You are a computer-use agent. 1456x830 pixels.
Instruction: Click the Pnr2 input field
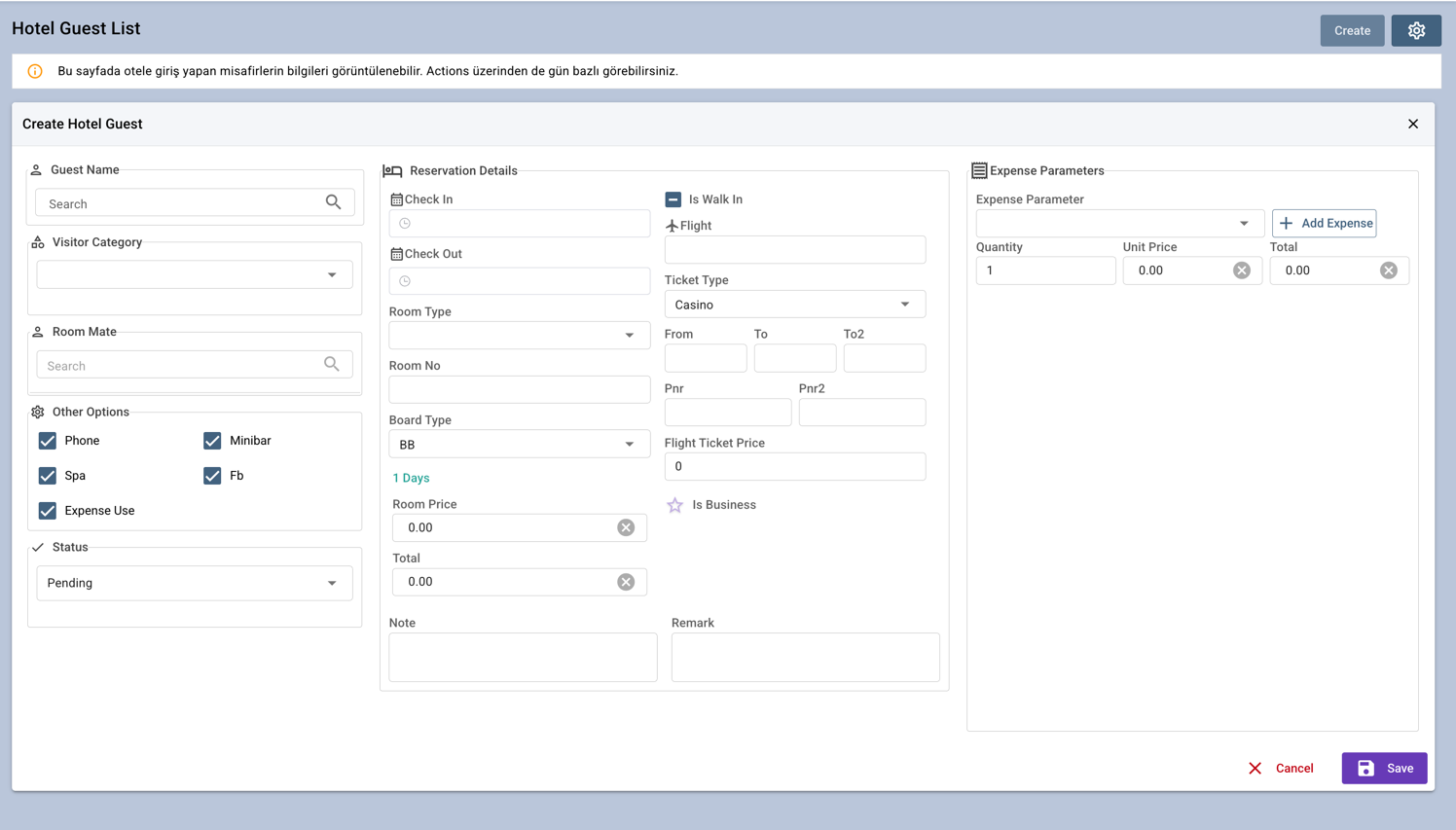tap(862, 413)
